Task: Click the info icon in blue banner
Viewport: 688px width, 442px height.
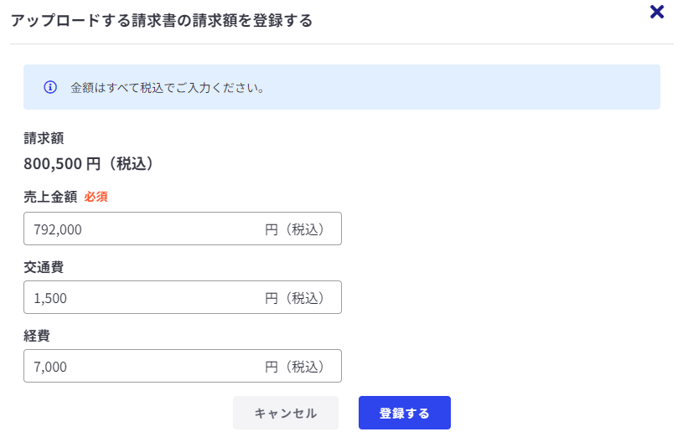Action: point(50,87)
